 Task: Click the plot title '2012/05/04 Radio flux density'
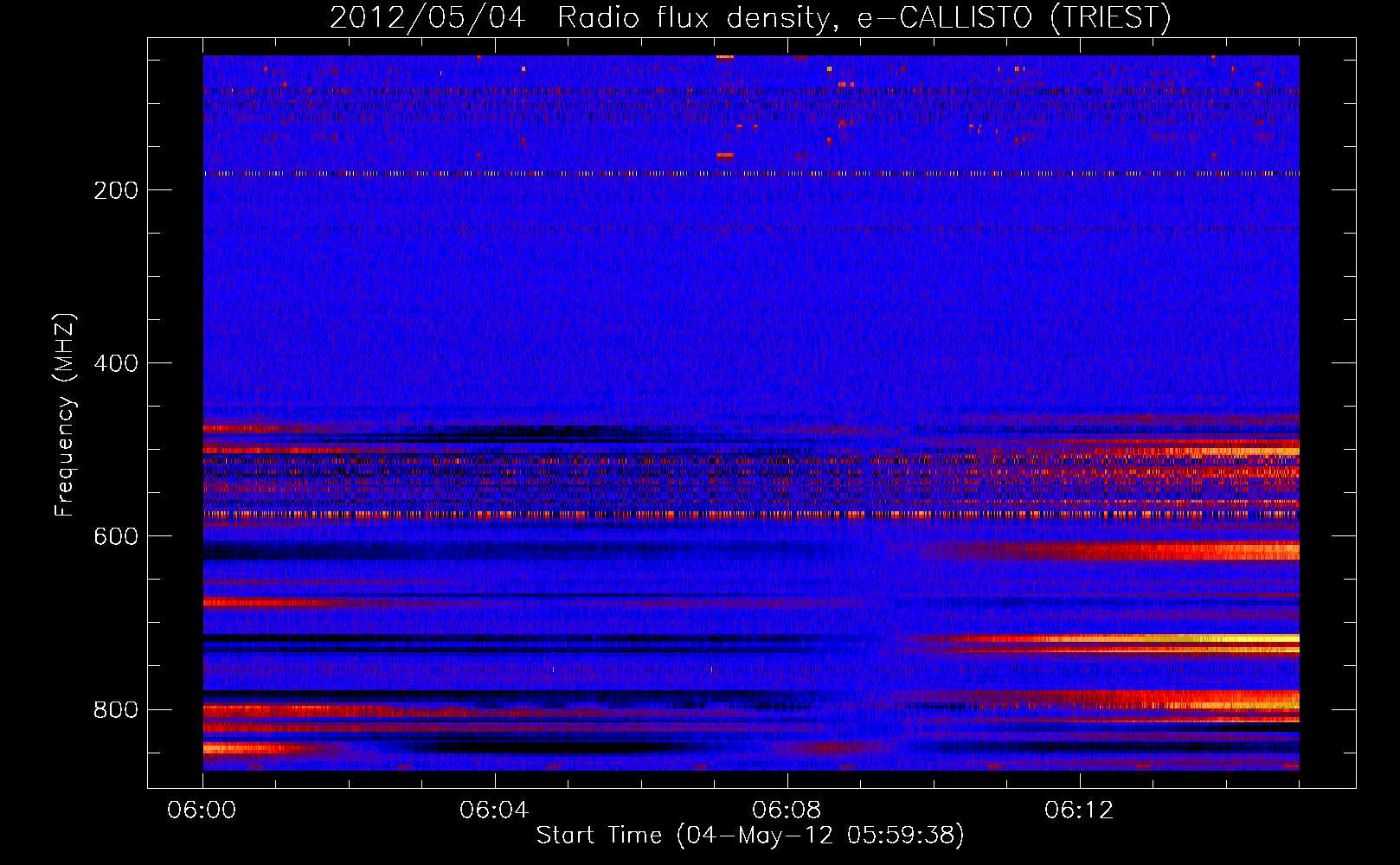750,18
